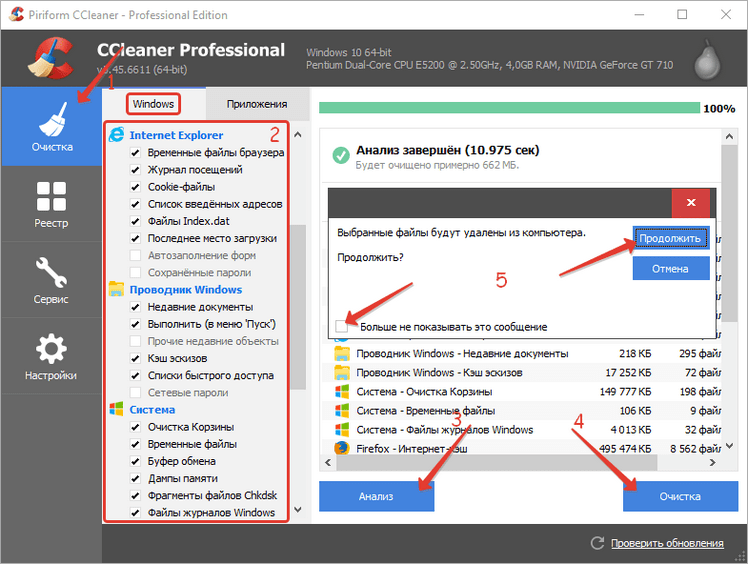Viewport: 748px width, 564px height.
Task: Uncheck Временные файлы браузера
Action: (135, 153)
